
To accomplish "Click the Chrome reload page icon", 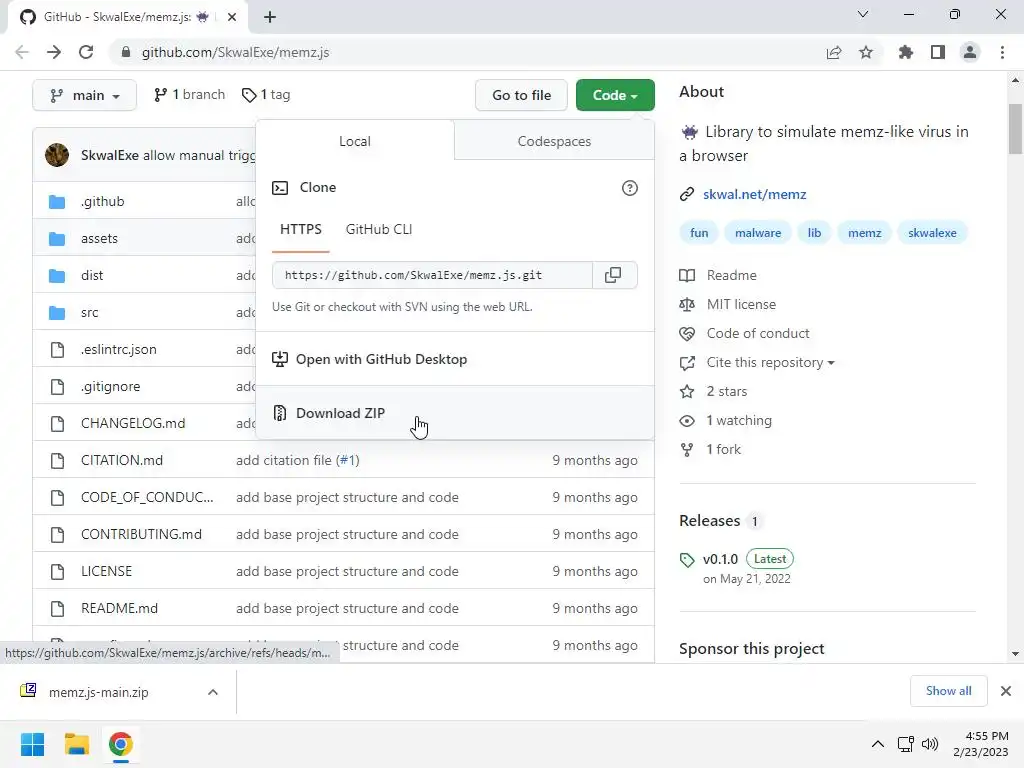I will (x=86, y=52).
